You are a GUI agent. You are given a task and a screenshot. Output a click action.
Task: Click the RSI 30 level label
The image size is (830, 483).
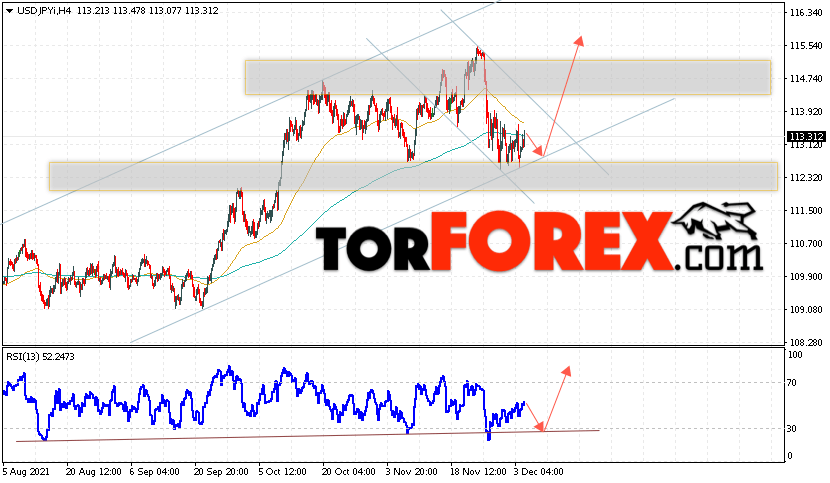[792, 428]
